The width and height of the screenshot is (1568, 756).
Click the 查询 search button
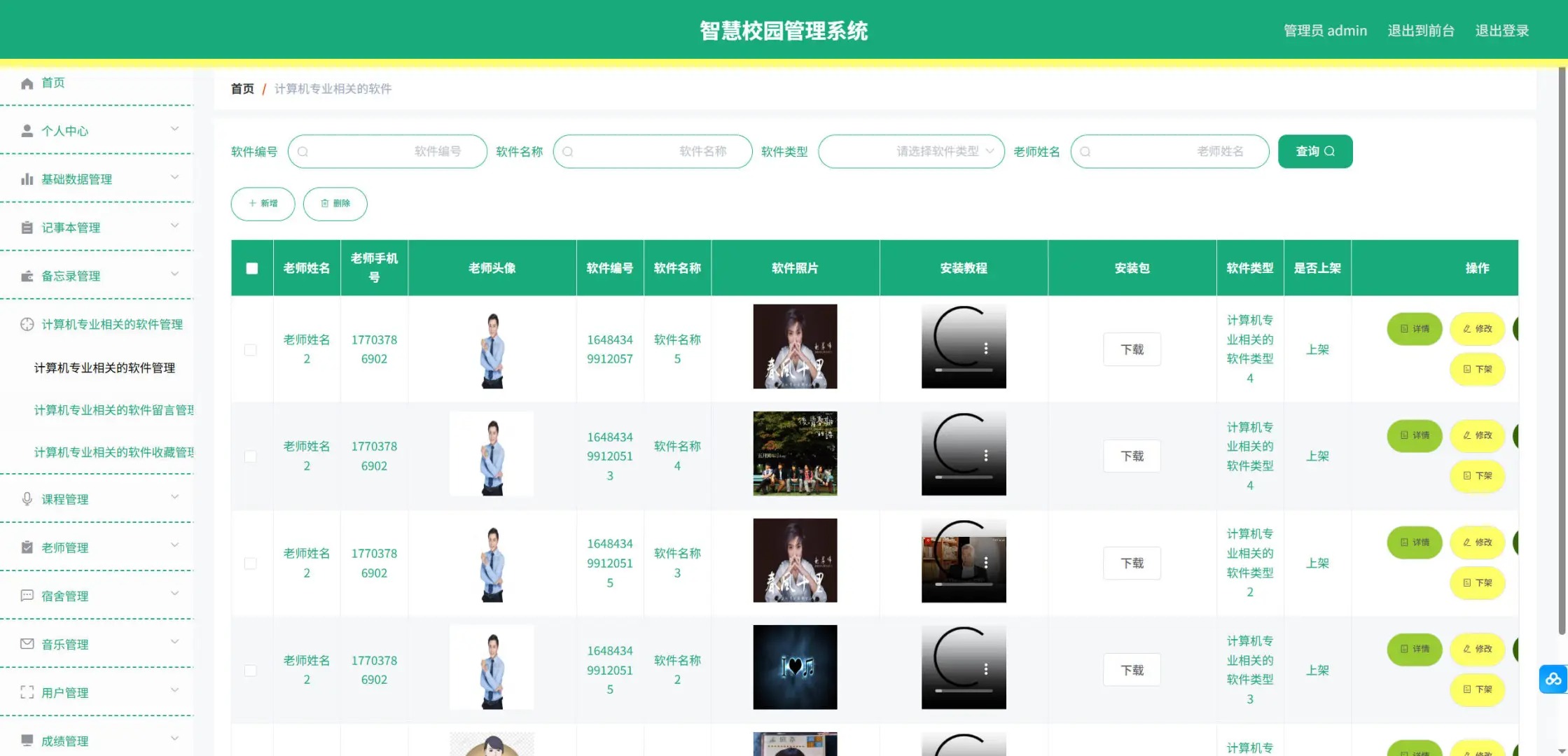pos(1314,151)
